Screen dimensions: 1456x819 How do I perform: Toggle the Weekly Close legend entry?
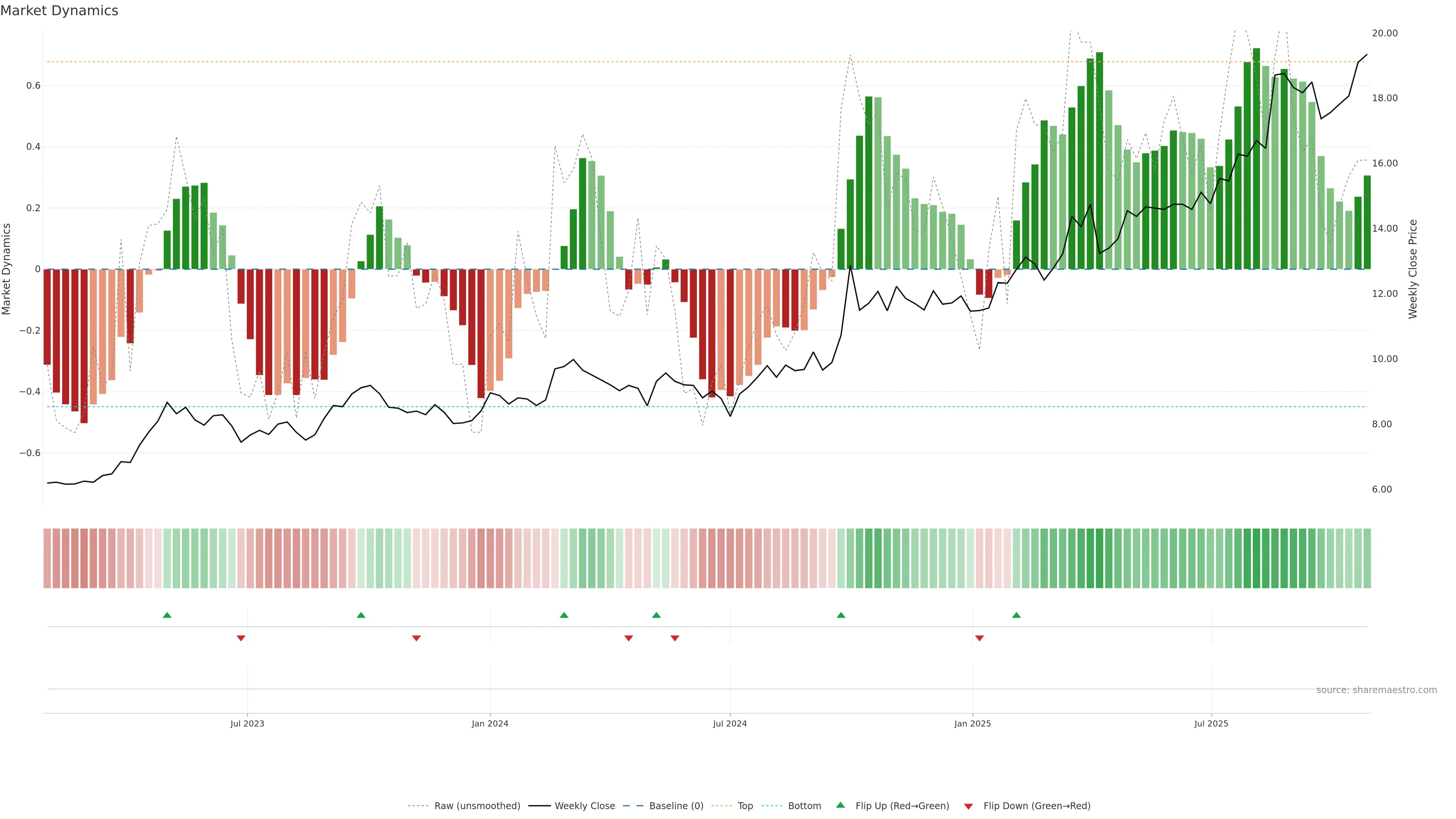[584, 806]
